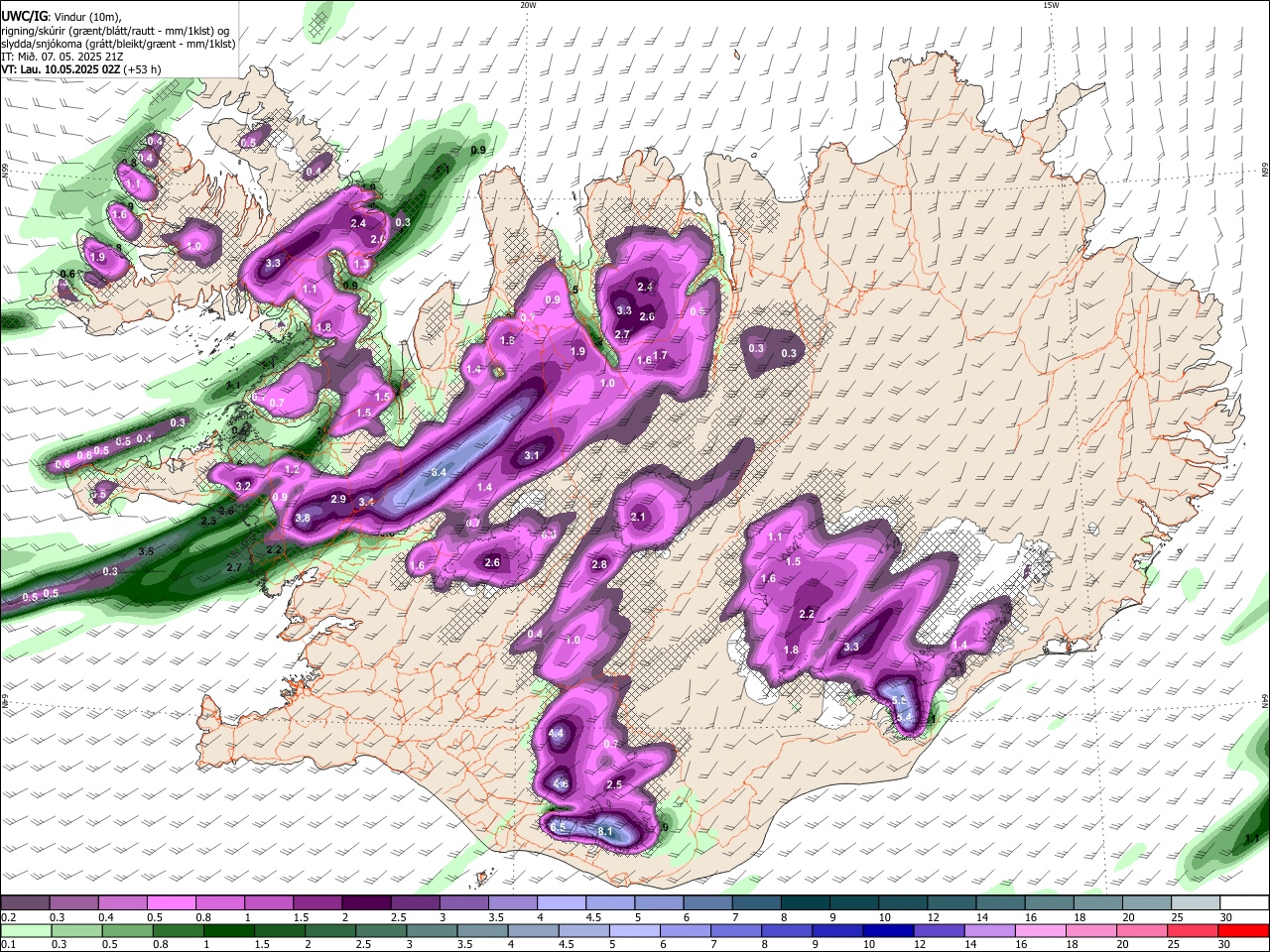Click the 2.1 precipitation value on the map
1270x952 pixels.
coord(638,517)
